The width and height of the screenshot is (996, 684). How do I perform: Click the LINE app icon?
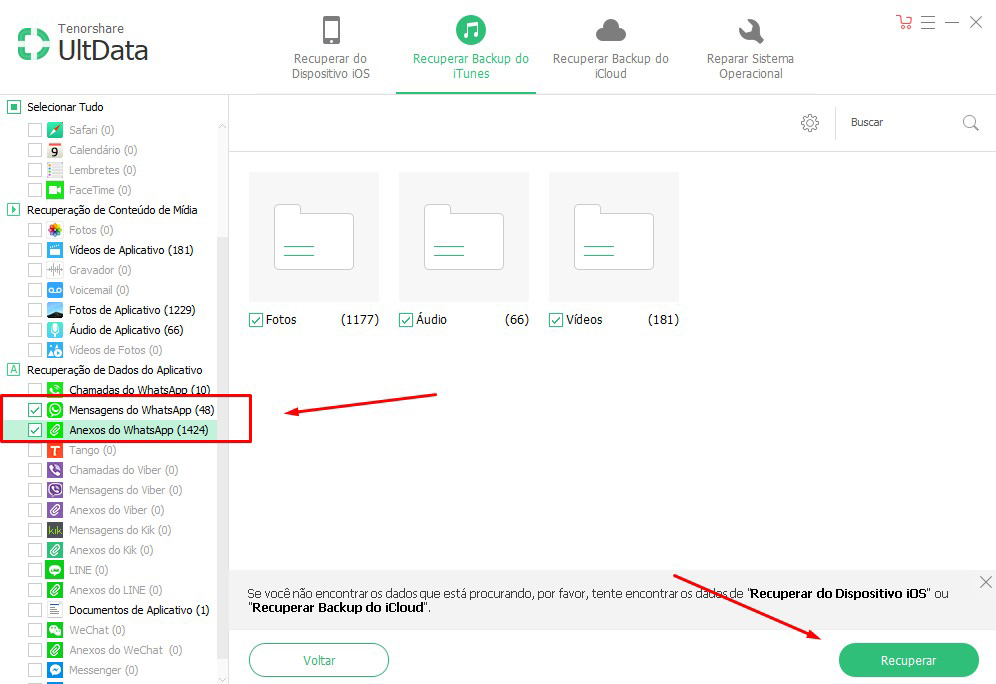coord(55,570)
